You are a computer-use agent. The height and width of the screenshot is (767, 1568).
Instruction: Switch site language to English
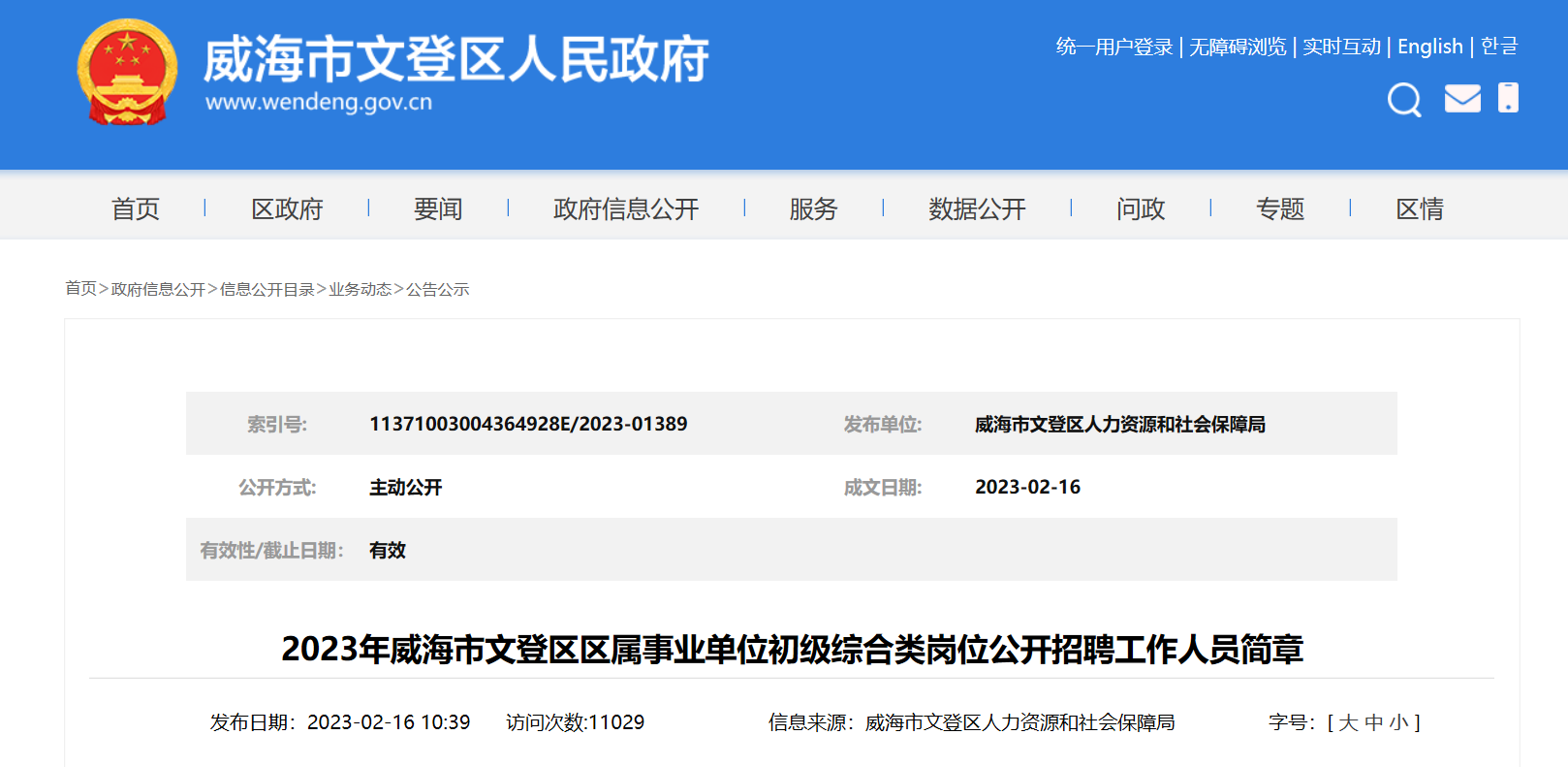point(1429,47)
